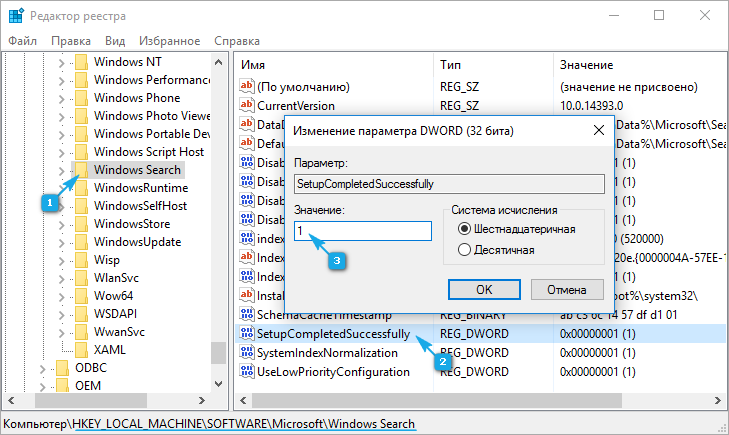The width and height of the screenshot is (729, 435).
Task: Click the folder icon of the XAML key
Action: 79,349
